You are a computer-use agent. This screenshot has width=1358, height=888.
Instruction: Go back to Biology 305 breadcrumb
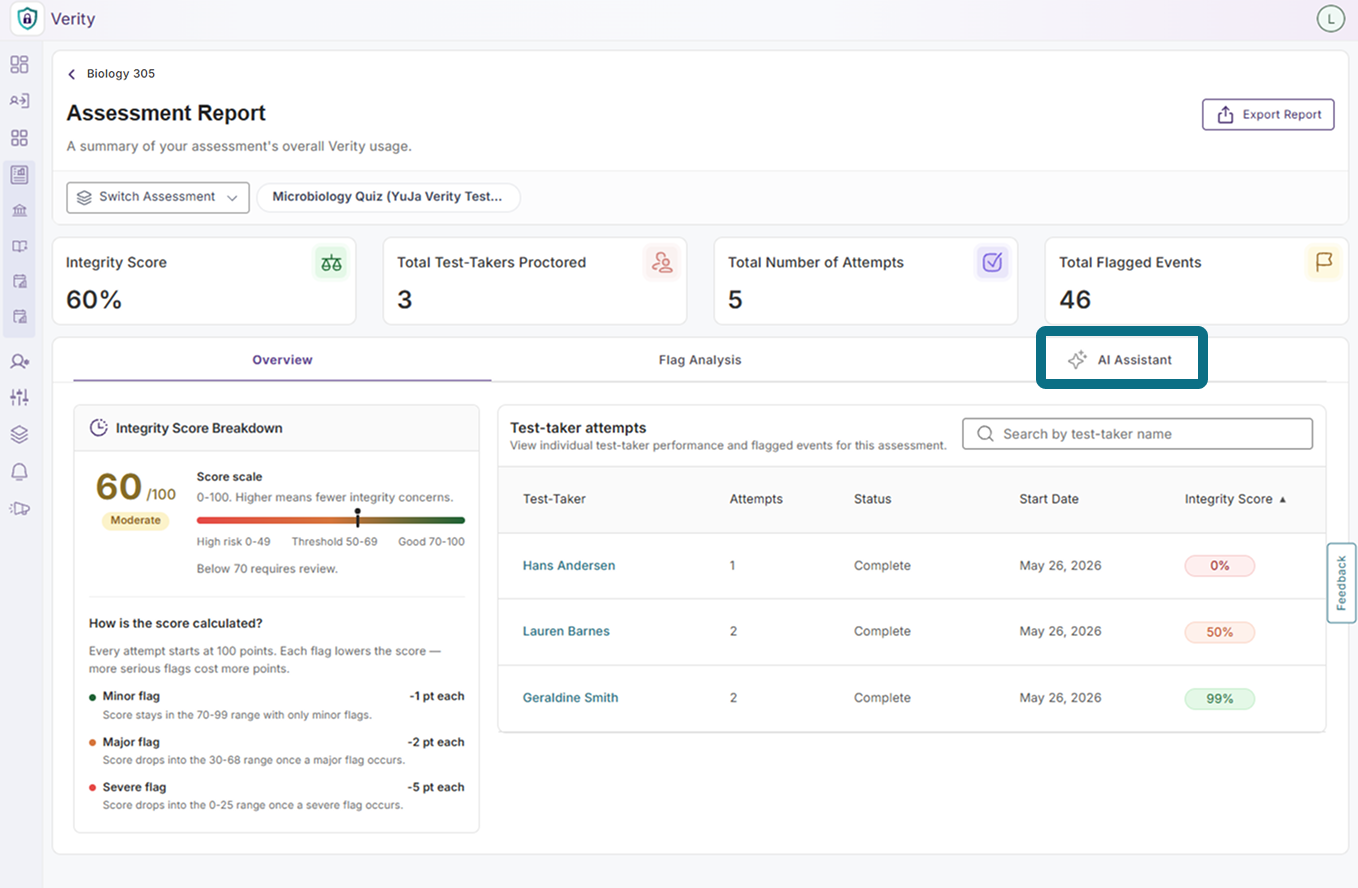121,74
